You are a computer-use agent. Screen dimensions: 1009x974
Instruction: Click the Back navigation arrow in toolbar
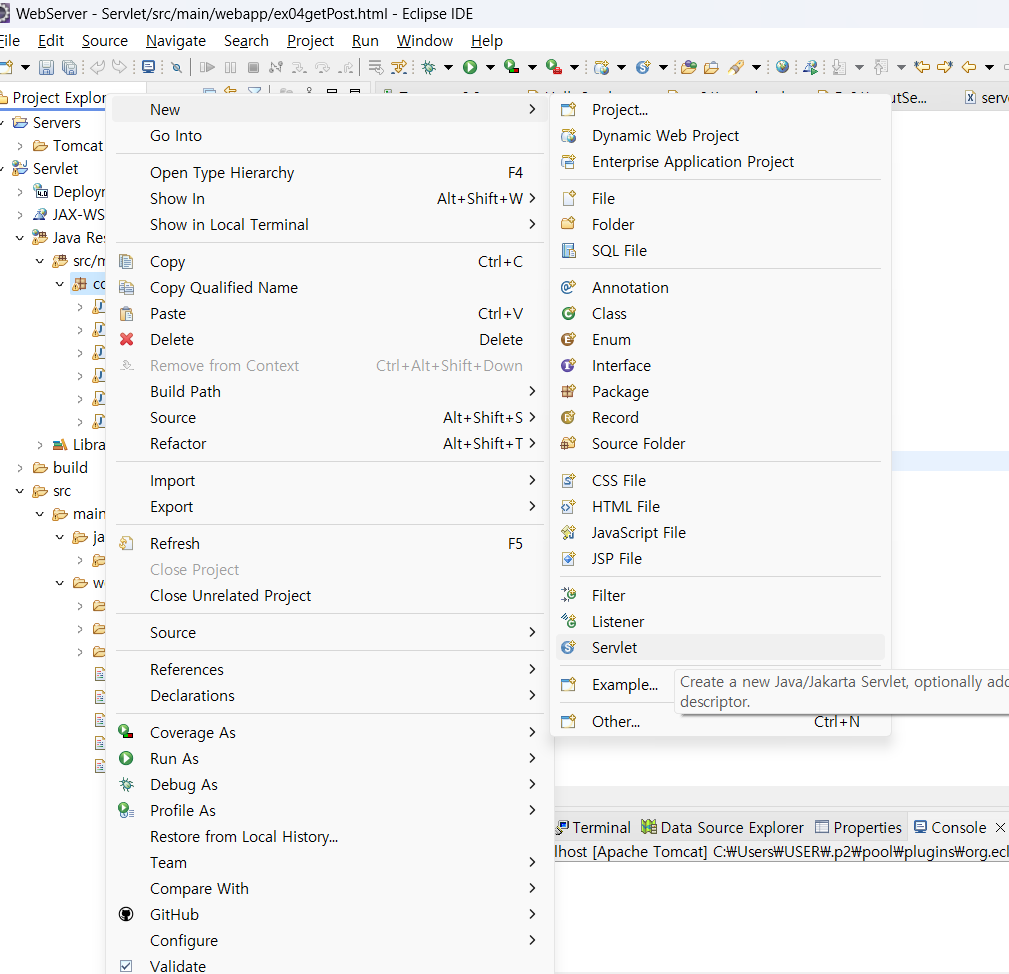click(968, 66)
